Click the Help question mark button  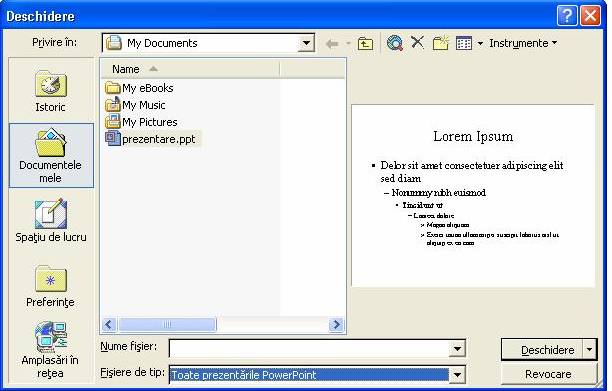[566, 16]
